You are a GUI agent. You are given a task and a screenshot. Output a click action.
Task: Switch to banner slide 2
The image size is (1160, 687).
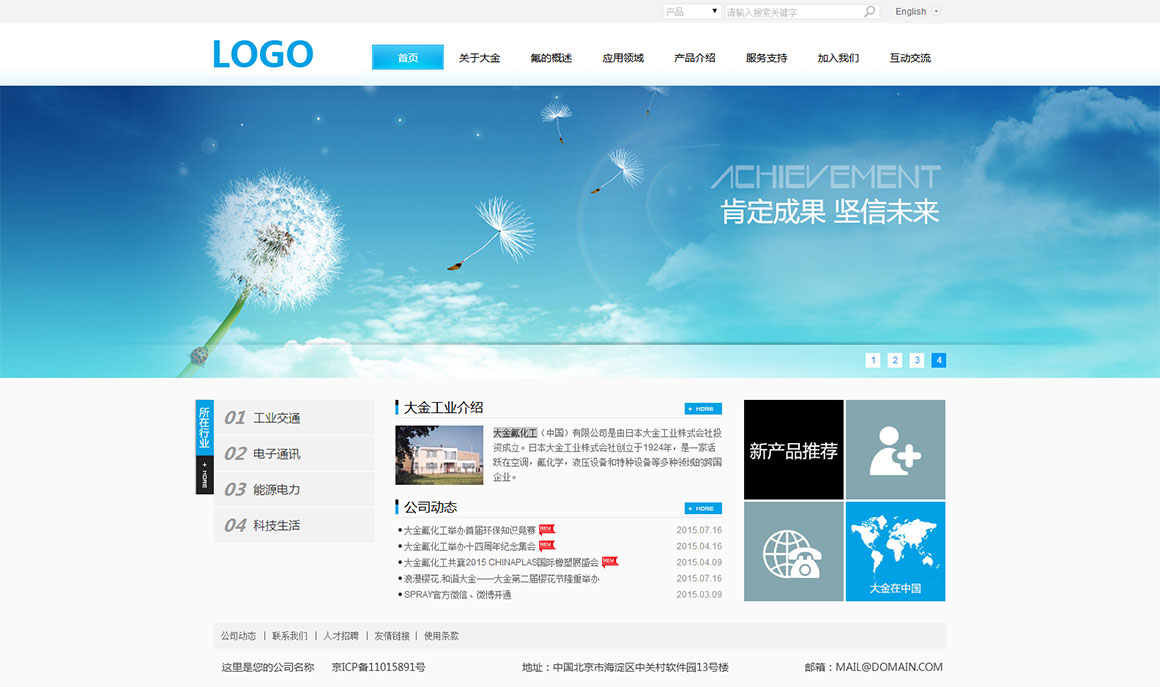pos(895,360)
